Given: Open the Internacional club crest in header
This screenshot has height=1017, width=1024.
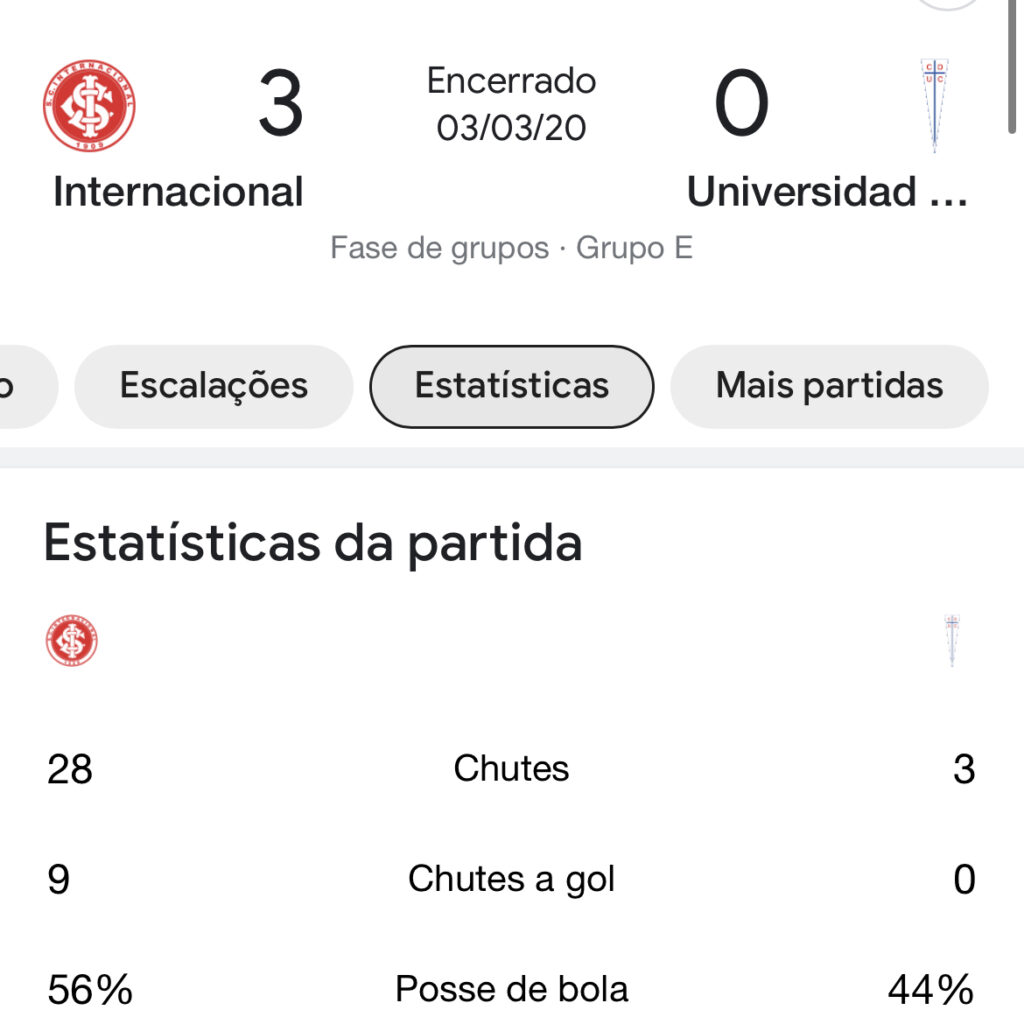Looking at the screenshot, I should point(89,105).
